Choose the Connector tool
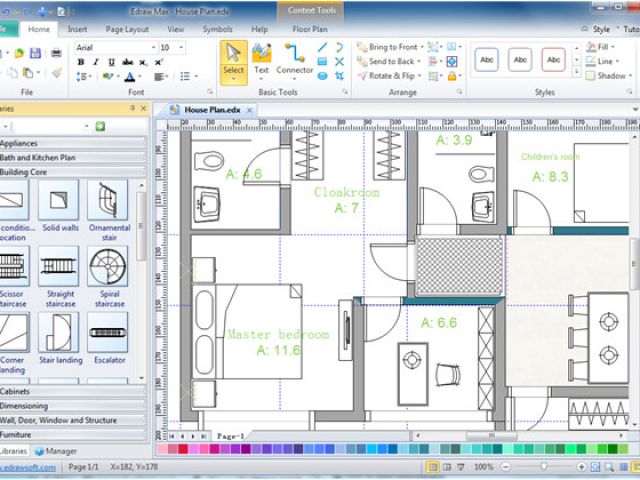The image size is (640, 480). tap(295, 59)
